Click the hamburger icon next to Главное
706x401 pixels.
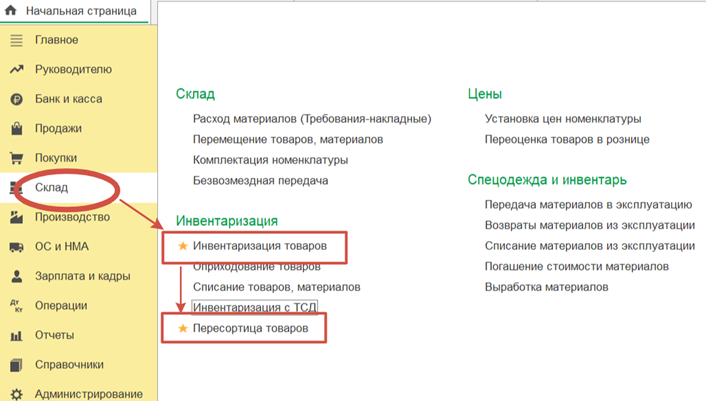click(16, 40)
